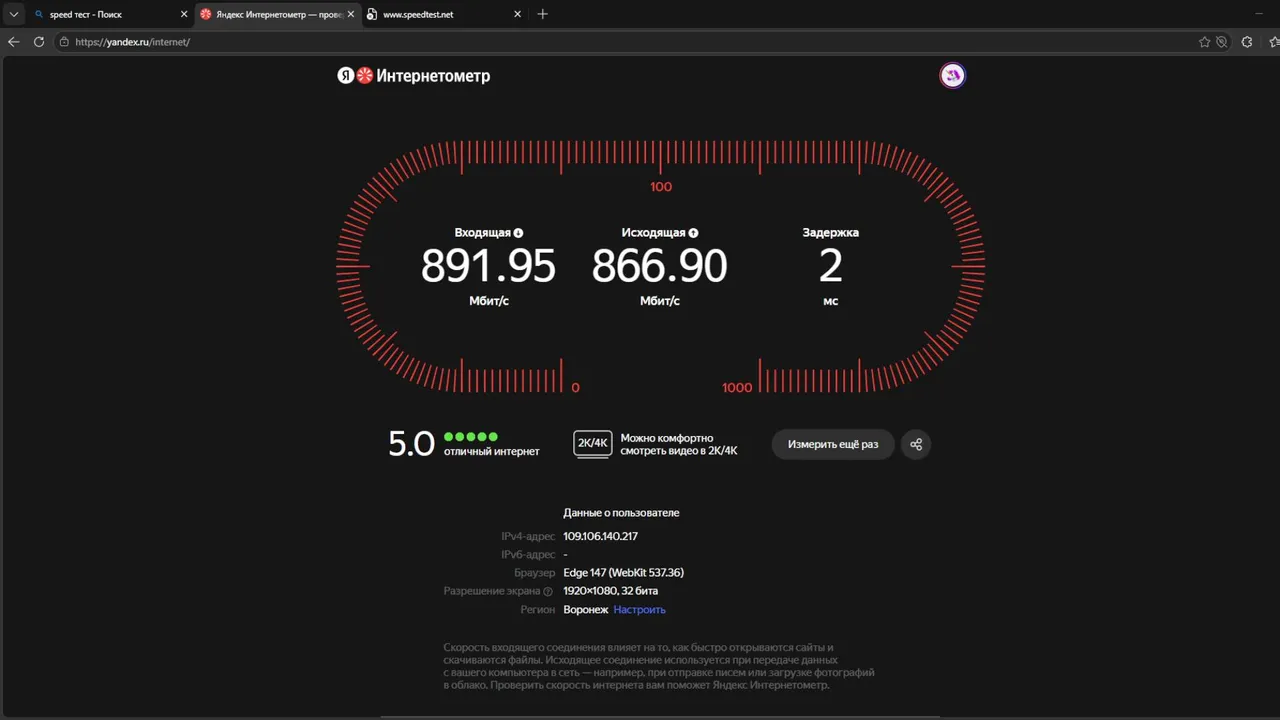Click the Интернетометр logo title
This screenshot has height=720, width=1280.
point(433,76)
